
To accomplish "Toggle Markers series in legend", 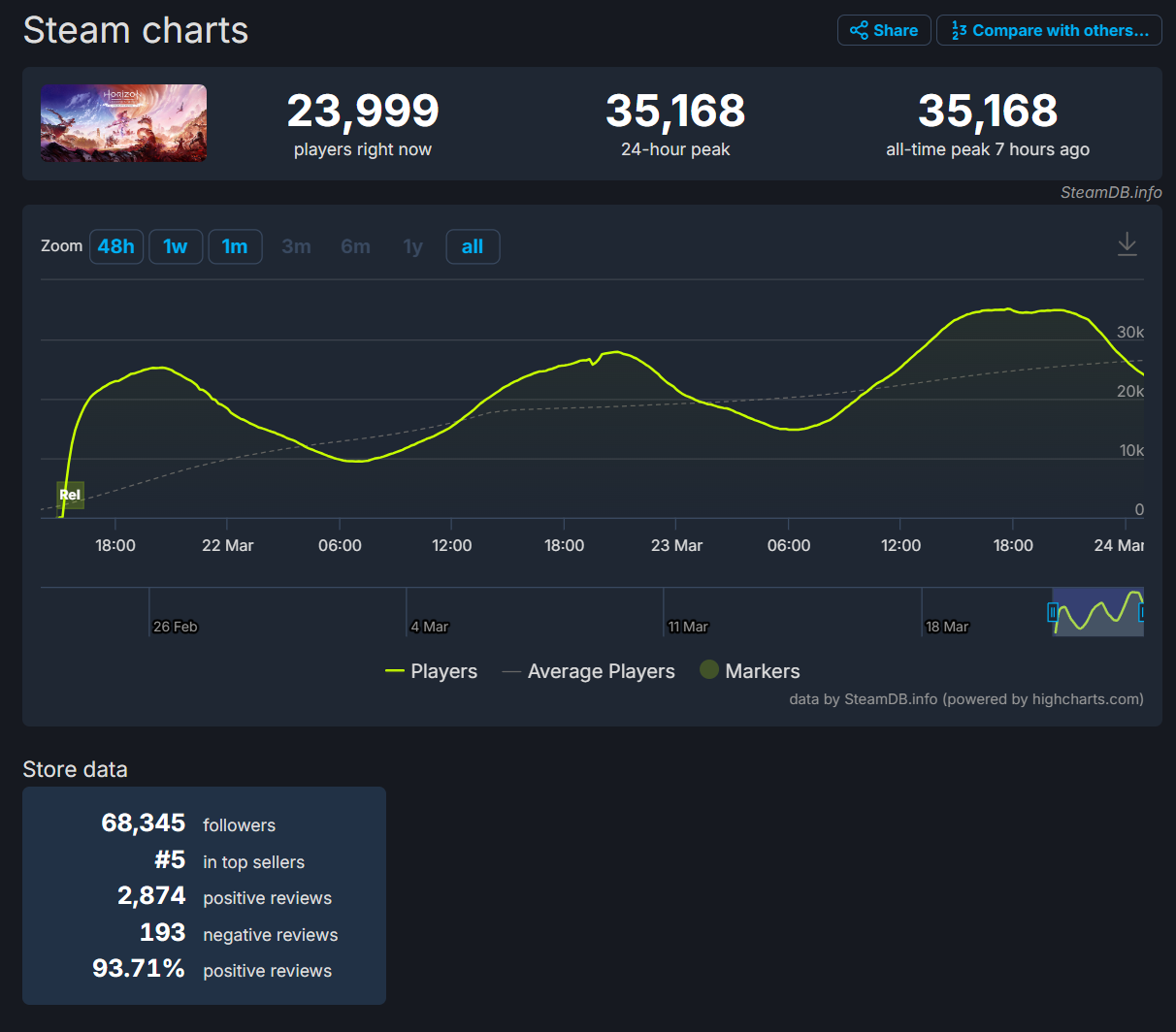I will pyautogui.click(x=750, y=671).
